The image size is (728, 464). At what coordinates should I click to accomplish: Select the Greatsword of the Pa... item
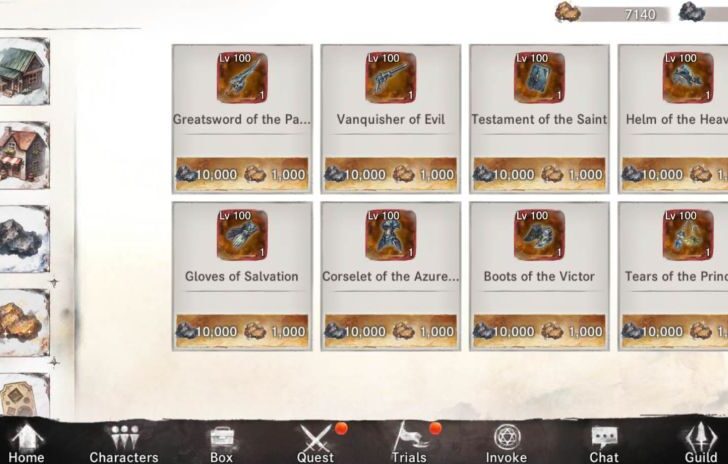(x=242, y=119)
